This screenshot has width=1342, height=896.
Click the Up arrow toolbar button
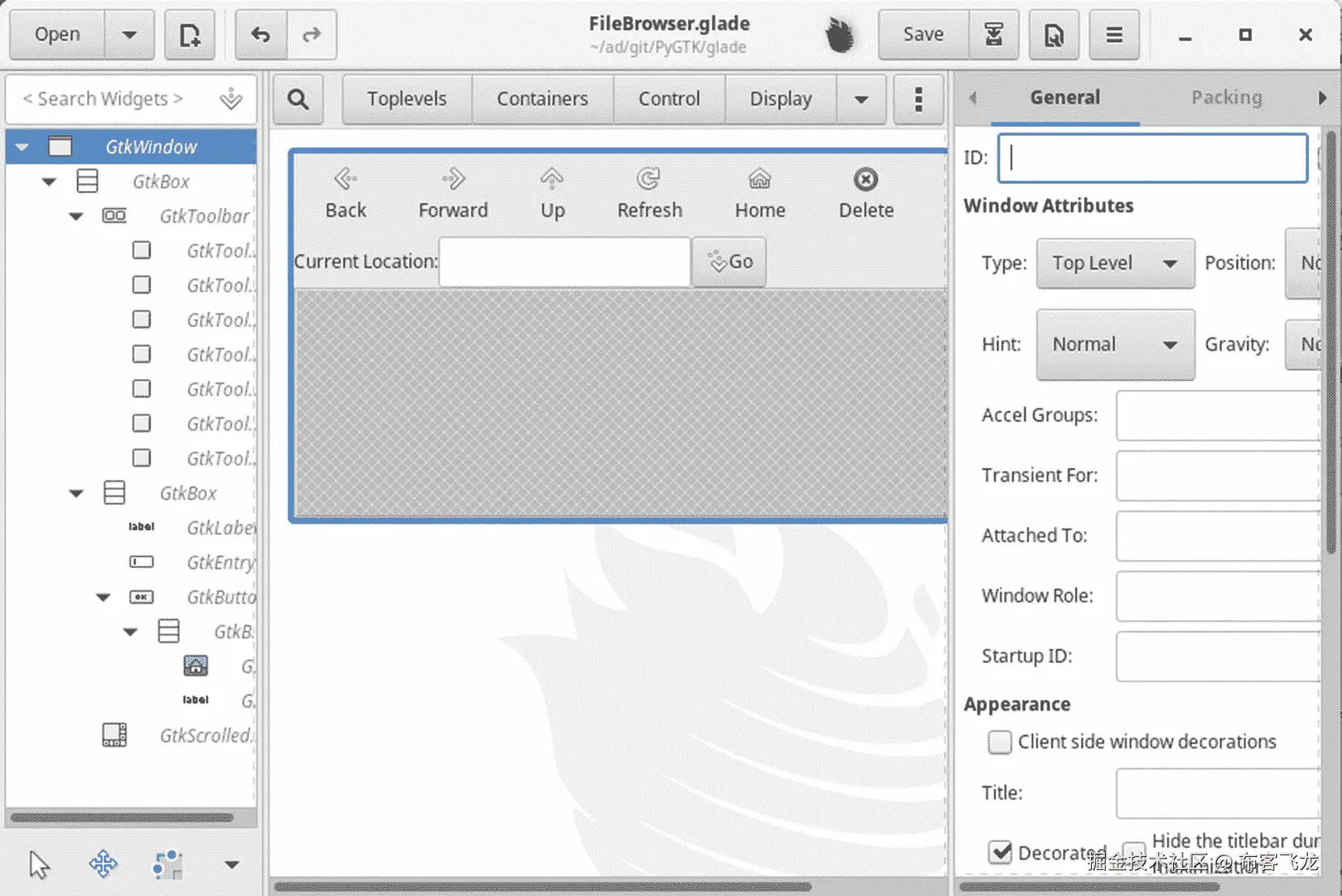(552, 194)
